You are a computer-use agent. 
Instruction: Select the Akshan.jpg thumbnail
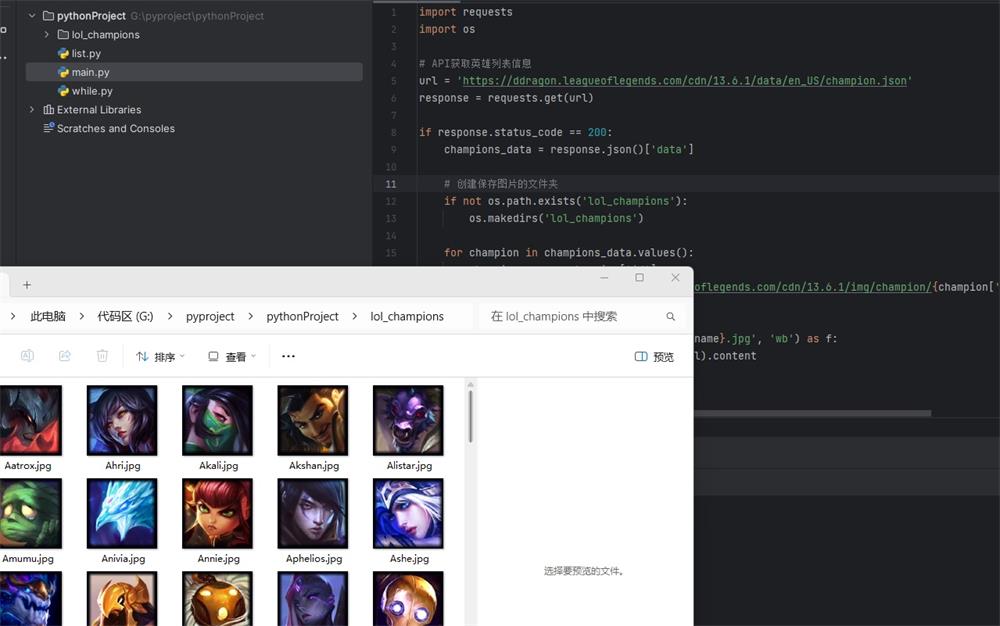pos(312,420)
